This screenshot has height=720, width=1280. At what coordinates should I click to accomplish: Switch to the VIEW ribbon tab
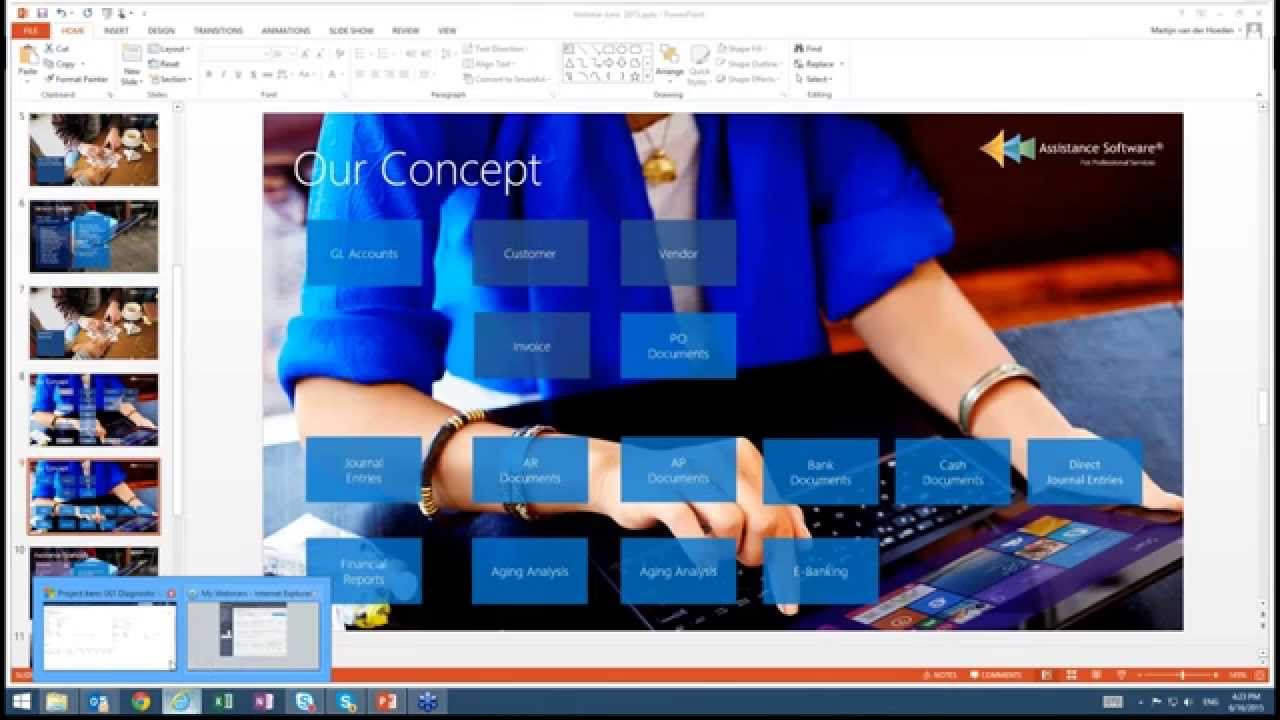click(x=447, y=31)
